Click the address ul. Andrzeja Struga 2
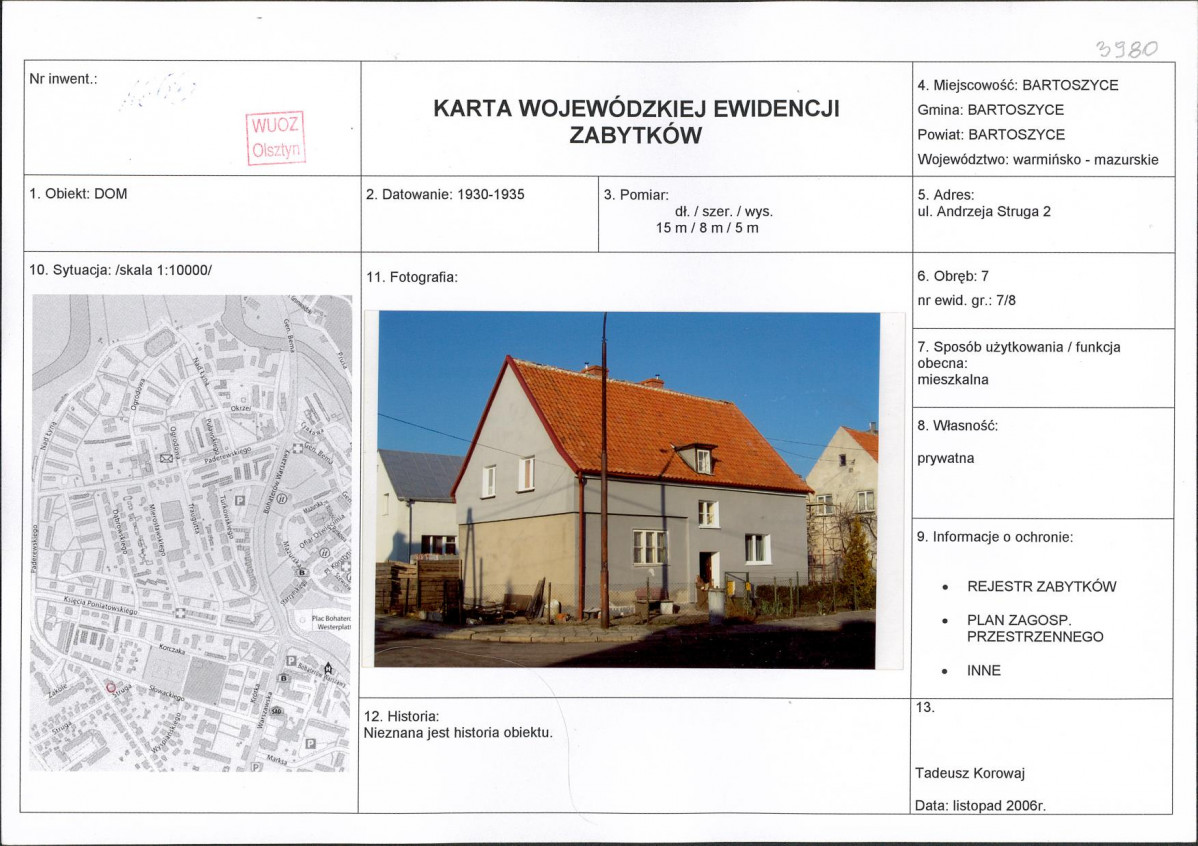Image resolution: width=1198 pixels, height=846 pixels. [984, 212]
